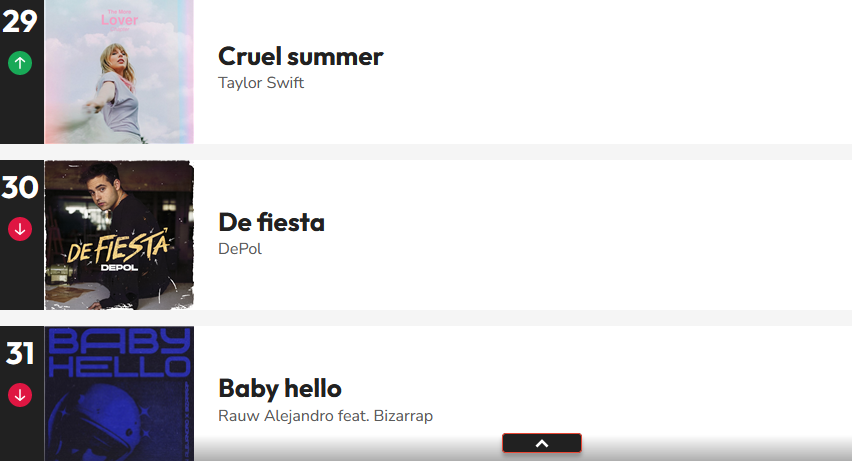Click the Bizarrap featured artist text
This screenshot has height=461, width=852.
click(403, 416)
